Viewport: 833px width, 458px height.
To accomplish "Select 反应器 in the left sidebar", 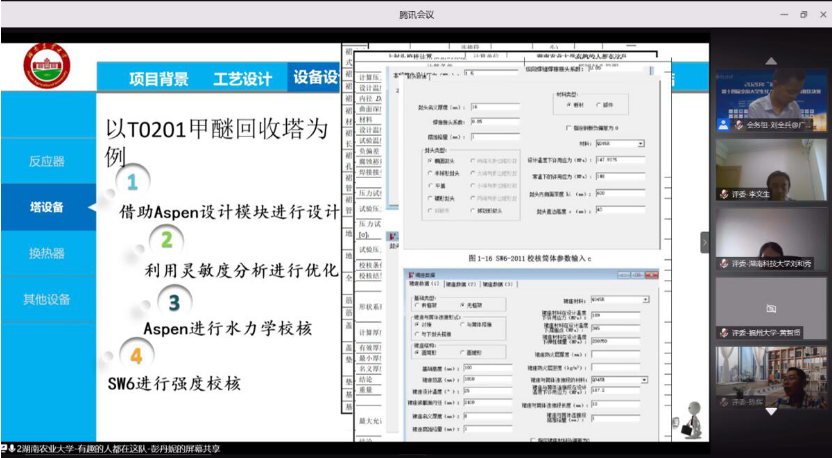I will 47,160.
